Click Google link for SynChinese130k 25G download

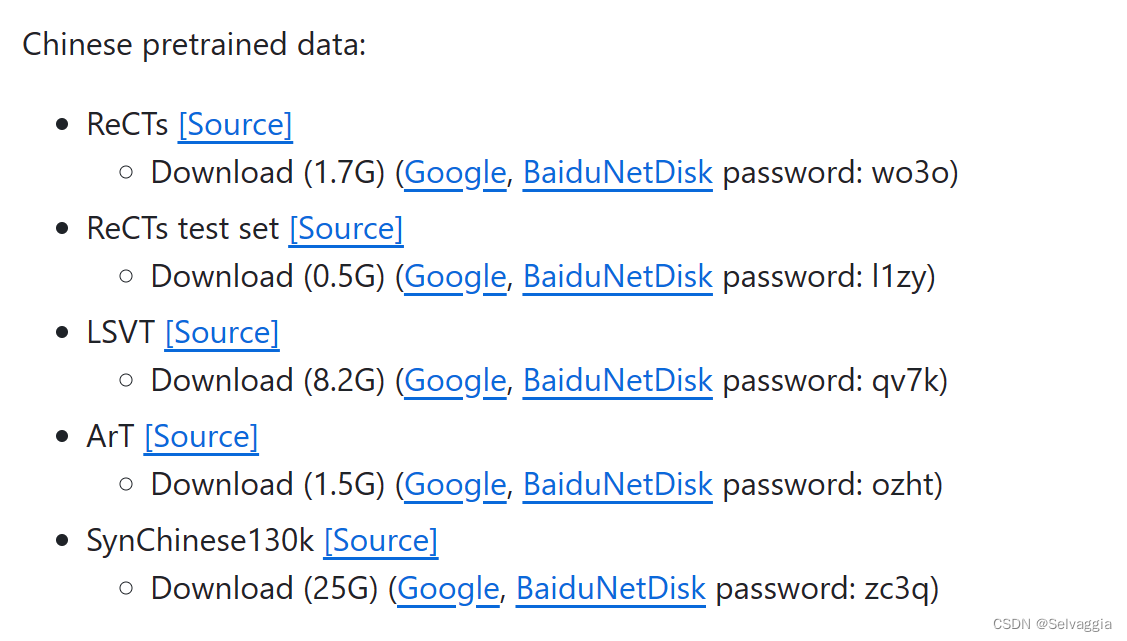pos(448,589)
